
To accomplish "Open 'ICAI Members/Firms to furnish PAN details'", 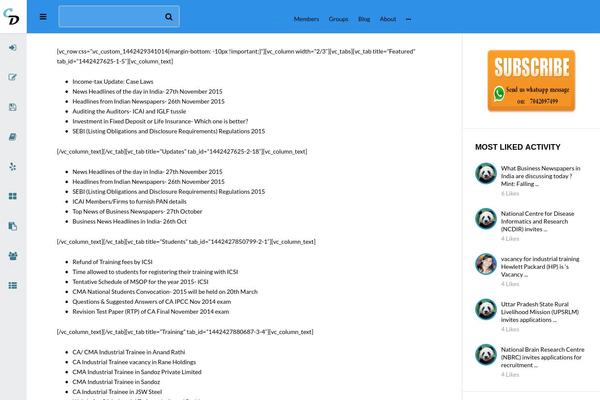I will pos(129,201).
